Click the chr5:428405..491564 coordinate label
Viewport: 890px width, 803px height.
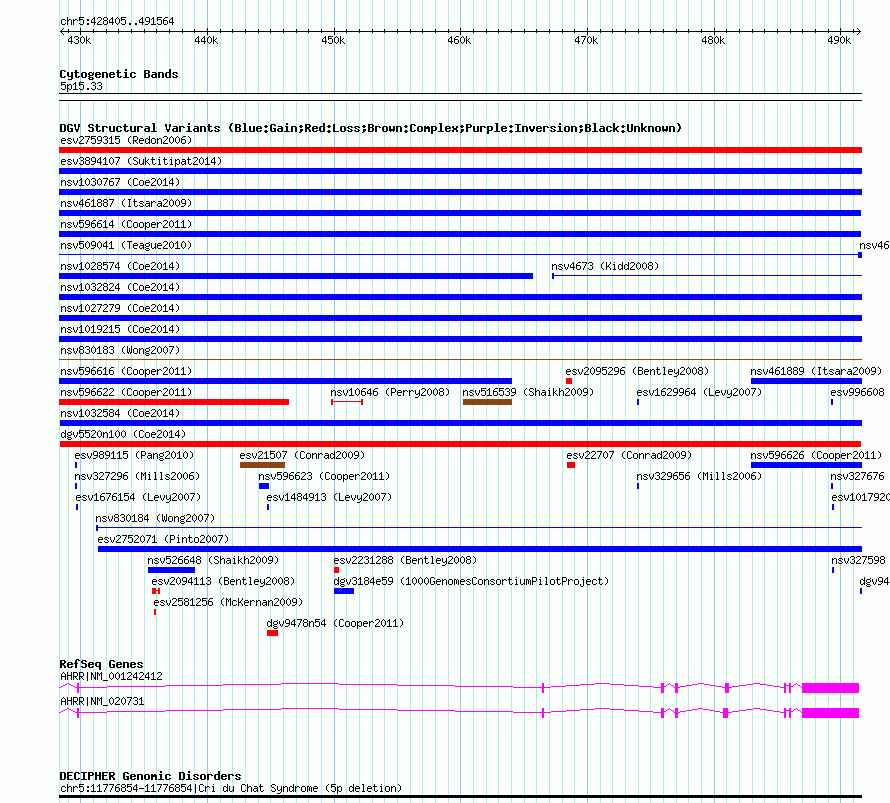click(x=117, y=22)
